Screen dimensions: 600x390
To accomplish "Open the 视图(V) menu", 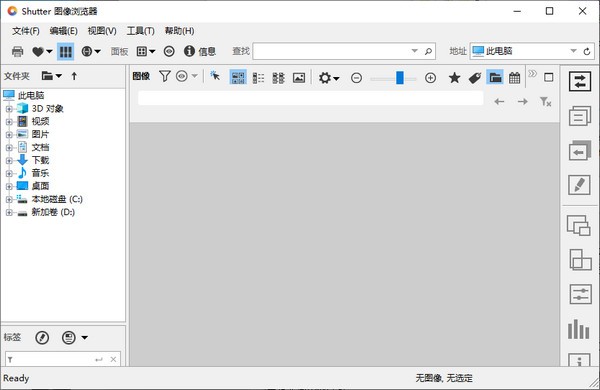I will (x=102, y=31).
